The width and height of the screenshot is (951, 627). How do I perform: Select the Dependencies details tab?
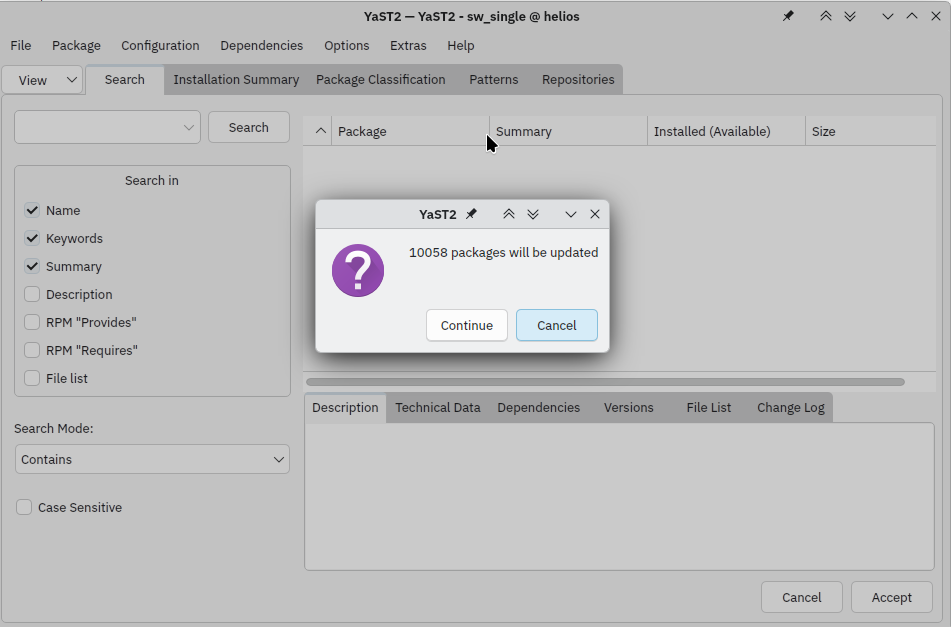(539, 407)
